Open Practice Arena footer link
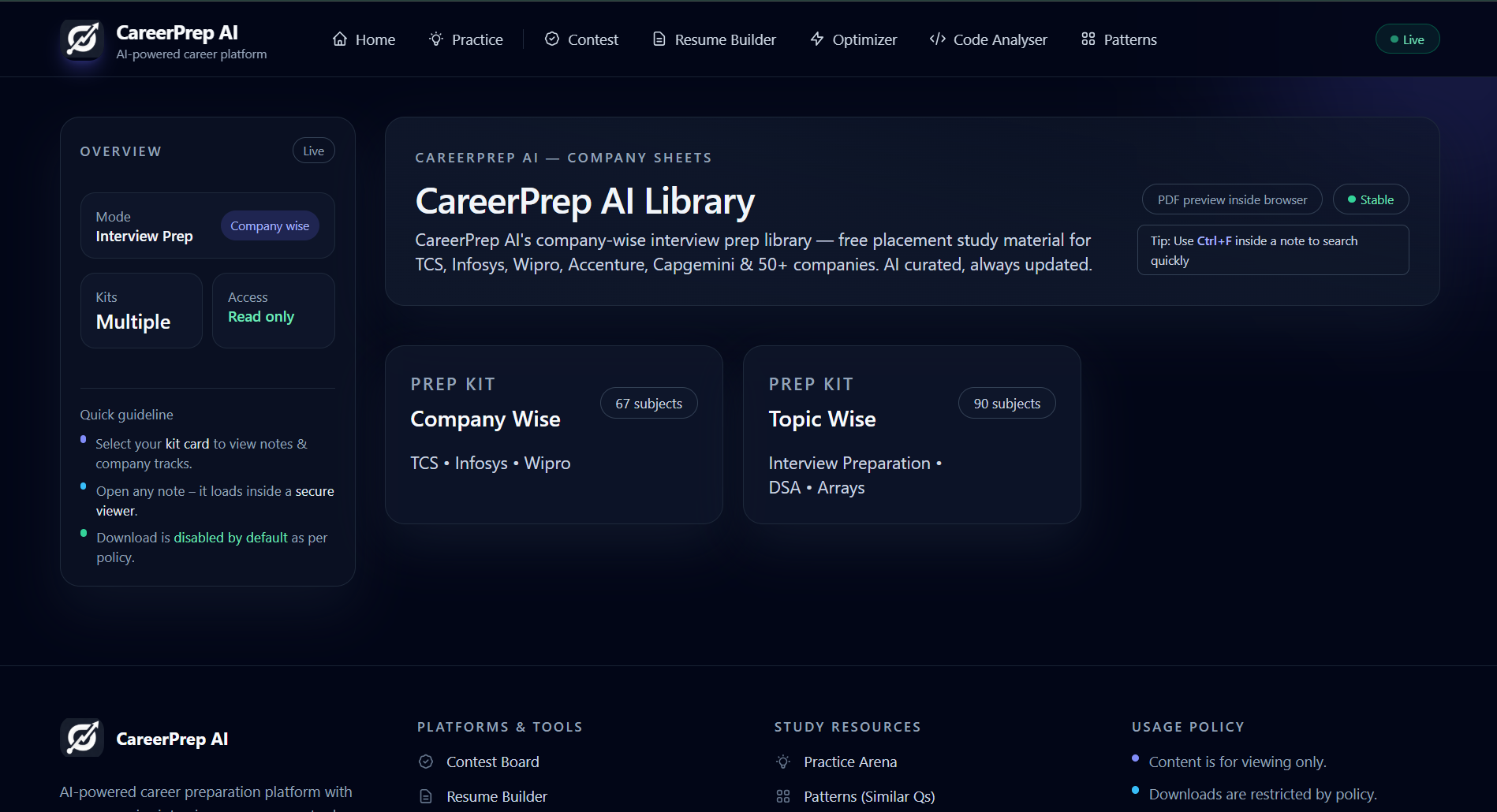Image resolution: width=1497 pixels, height=812 pixels. pos(849,762)
